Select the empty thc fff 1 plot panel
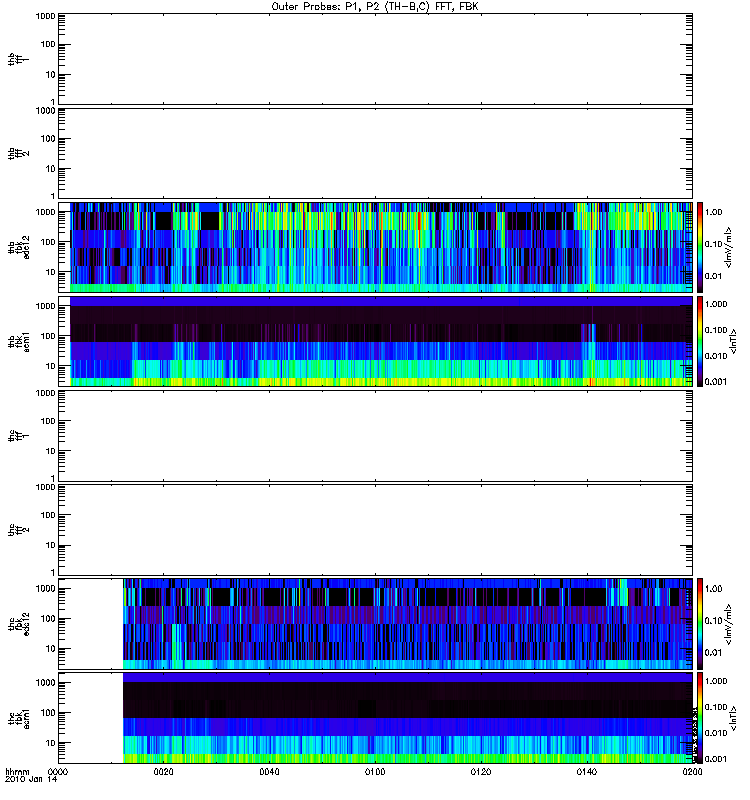 pyautogui.click(x=376, y=436)
